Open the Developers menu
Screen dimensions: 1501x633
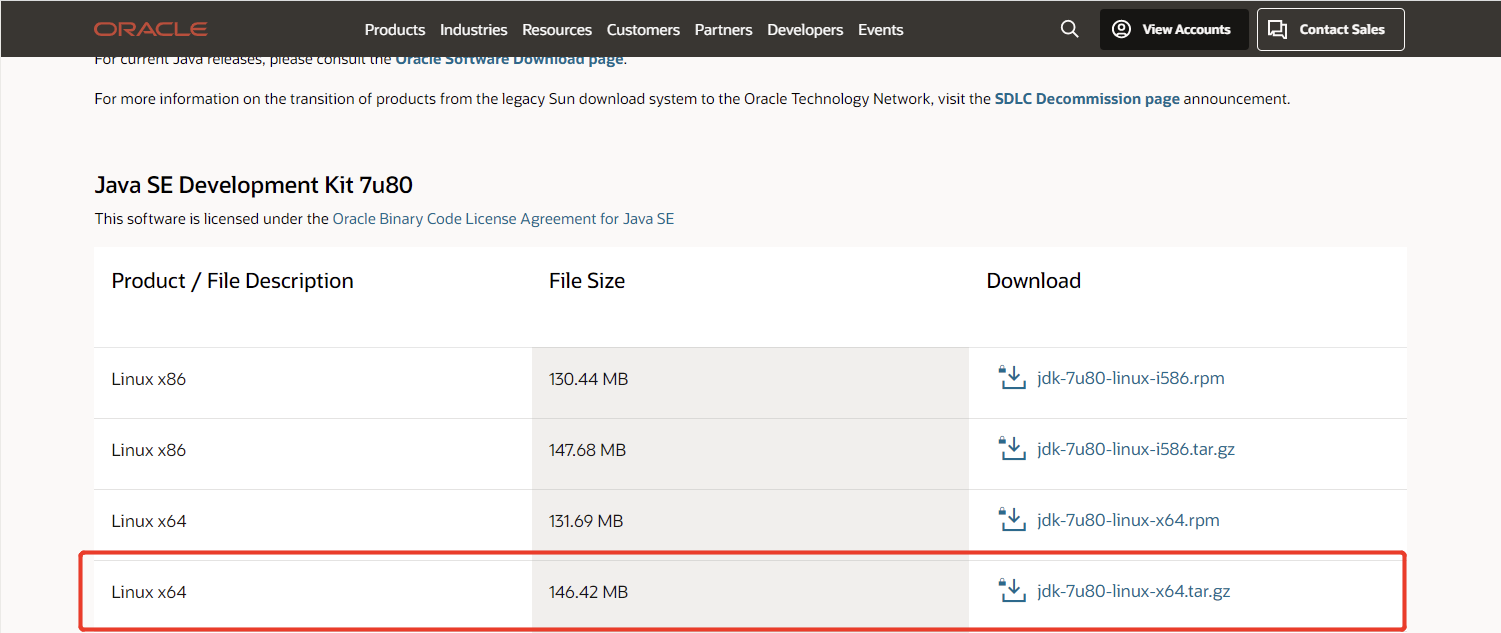coord(805,30)
